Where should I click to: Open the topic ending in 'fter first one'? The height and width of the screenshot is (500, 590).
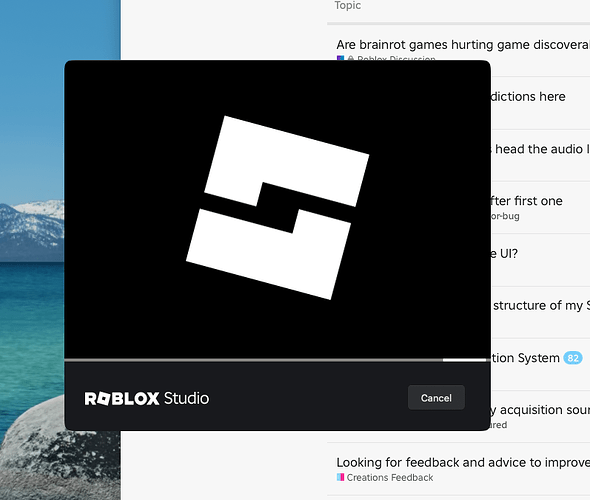pos(527,201)
